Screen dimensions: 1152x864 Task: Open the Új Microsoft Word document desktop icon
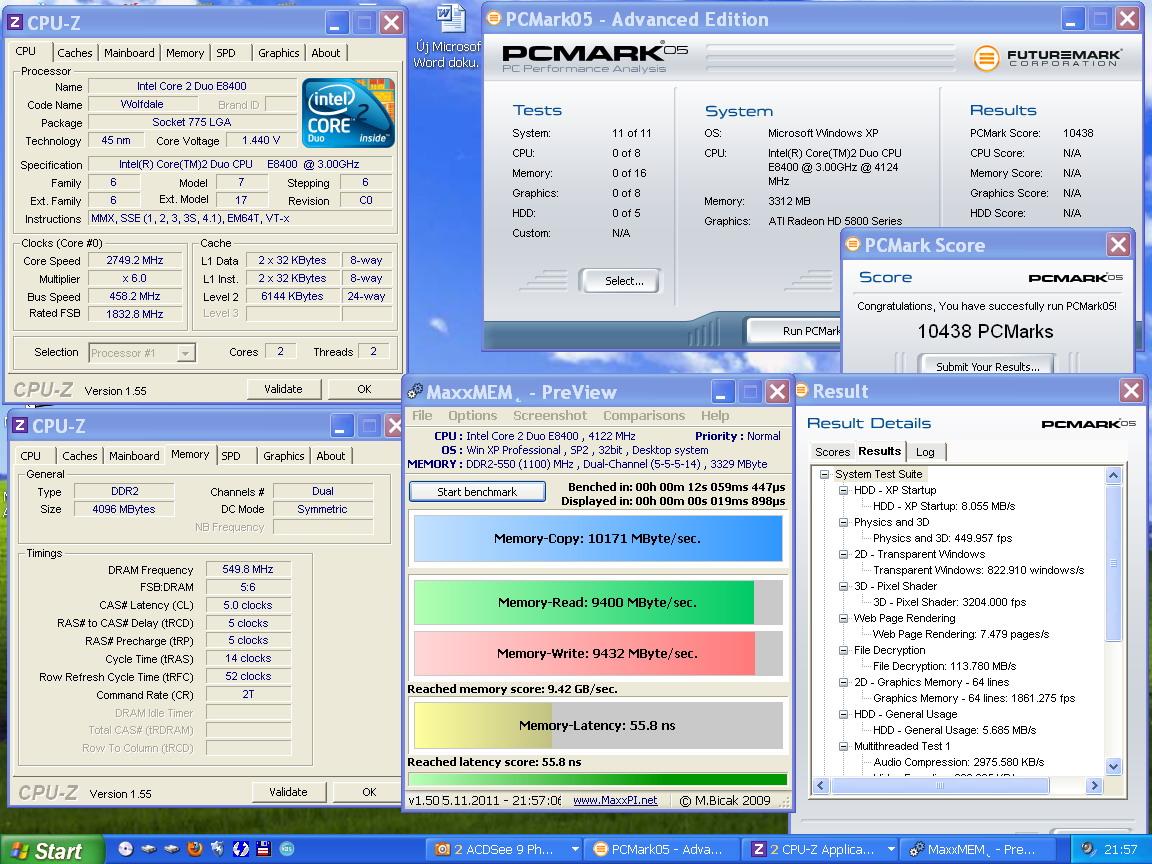[x=449, y=37]
